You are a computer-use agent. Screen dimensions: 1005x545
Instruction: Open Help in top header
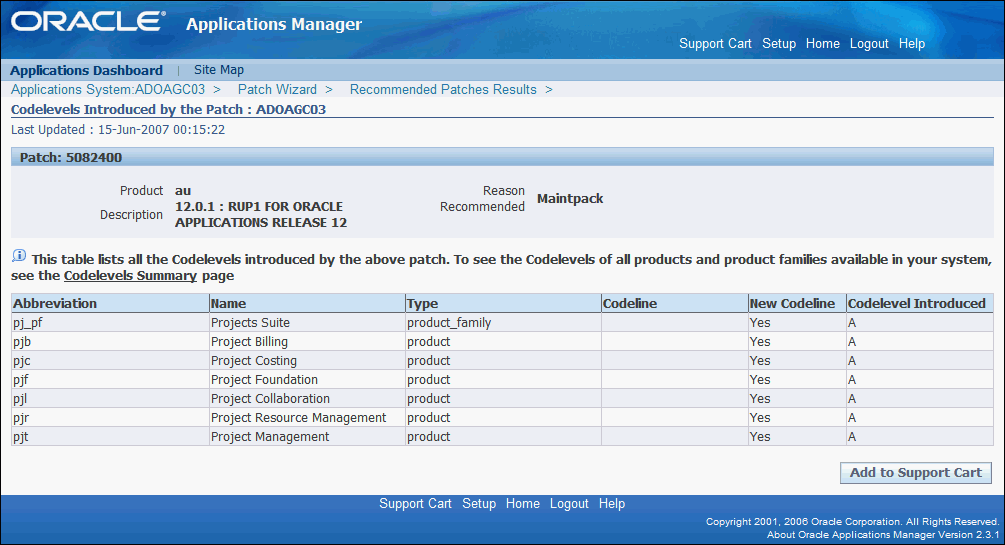911,44
